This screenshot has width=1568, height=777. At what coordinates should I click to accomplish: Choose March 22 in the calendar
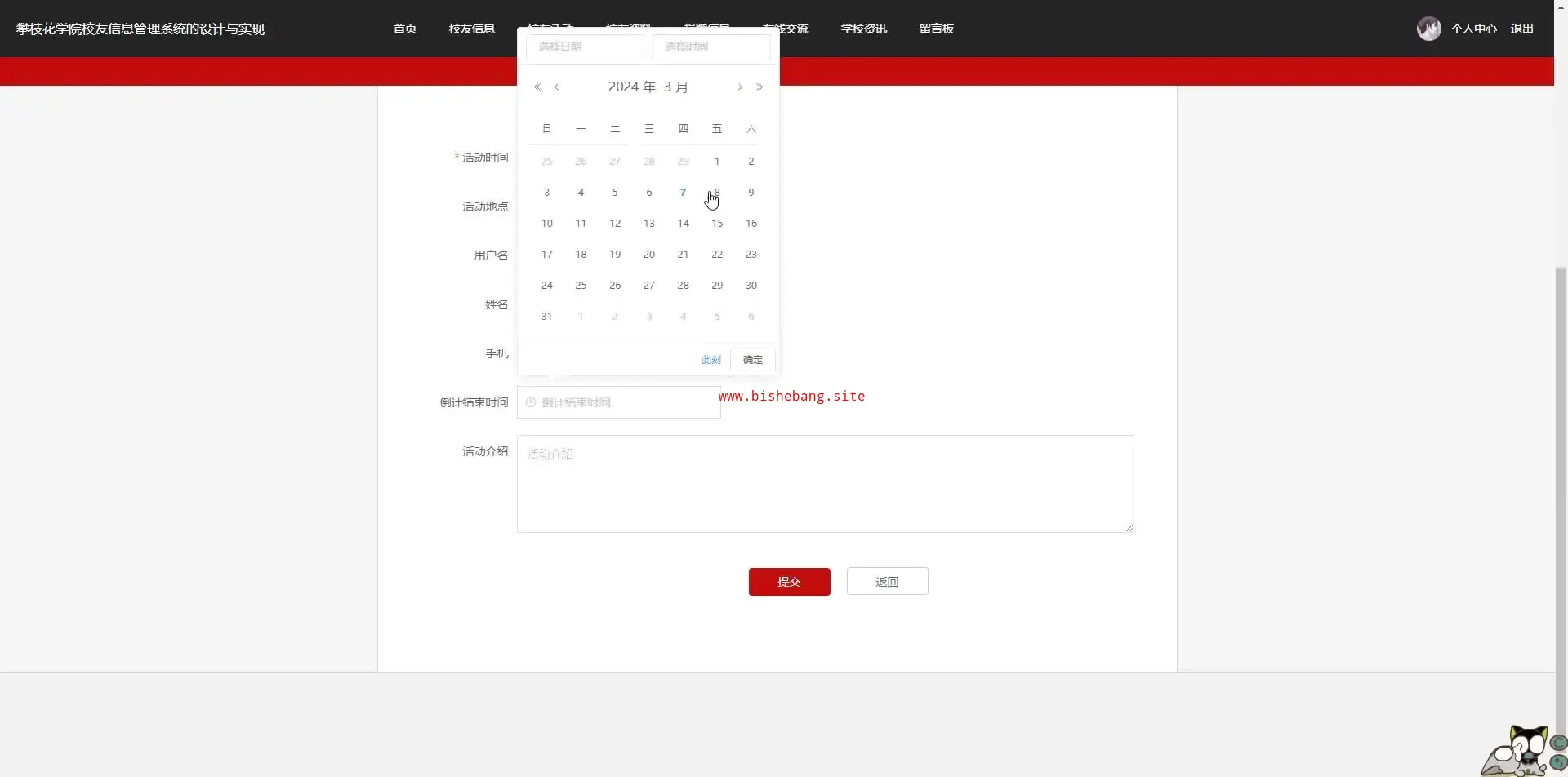[717, 255]
